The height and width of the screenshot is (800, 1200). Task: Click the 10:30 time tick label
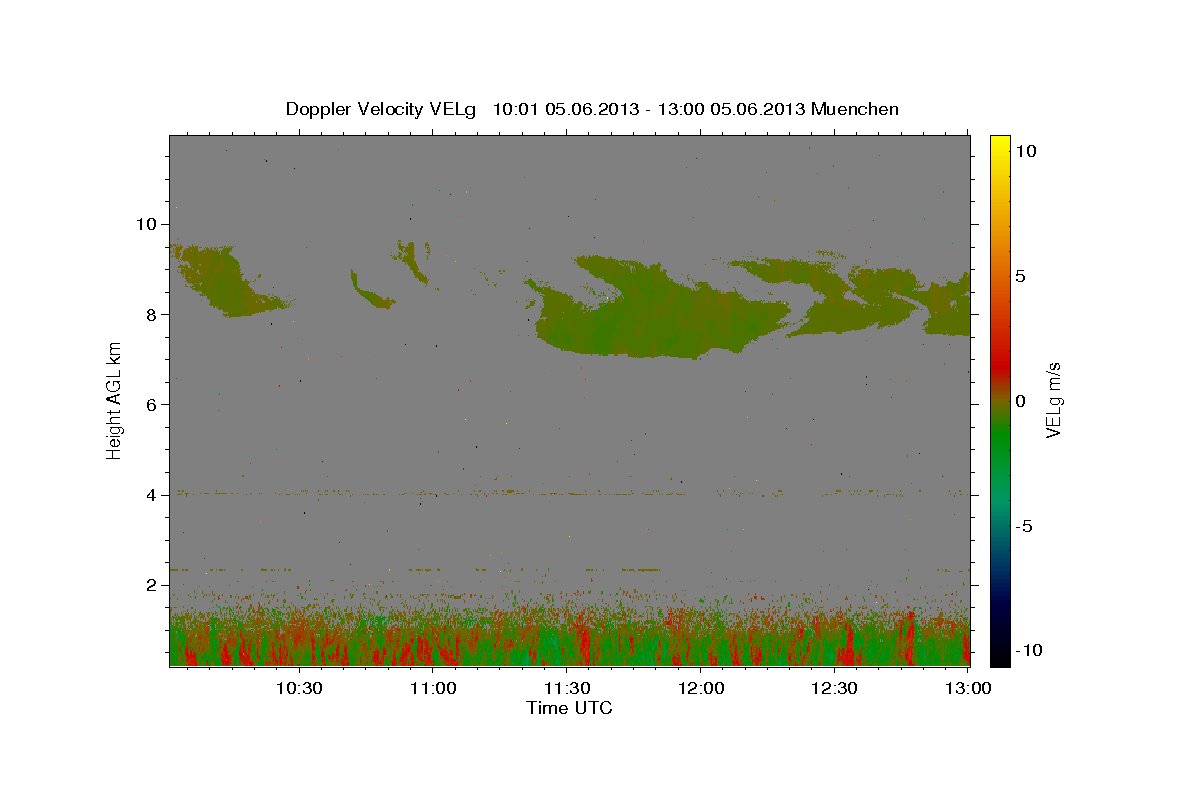pyautogui.click(x=299, y=689)
